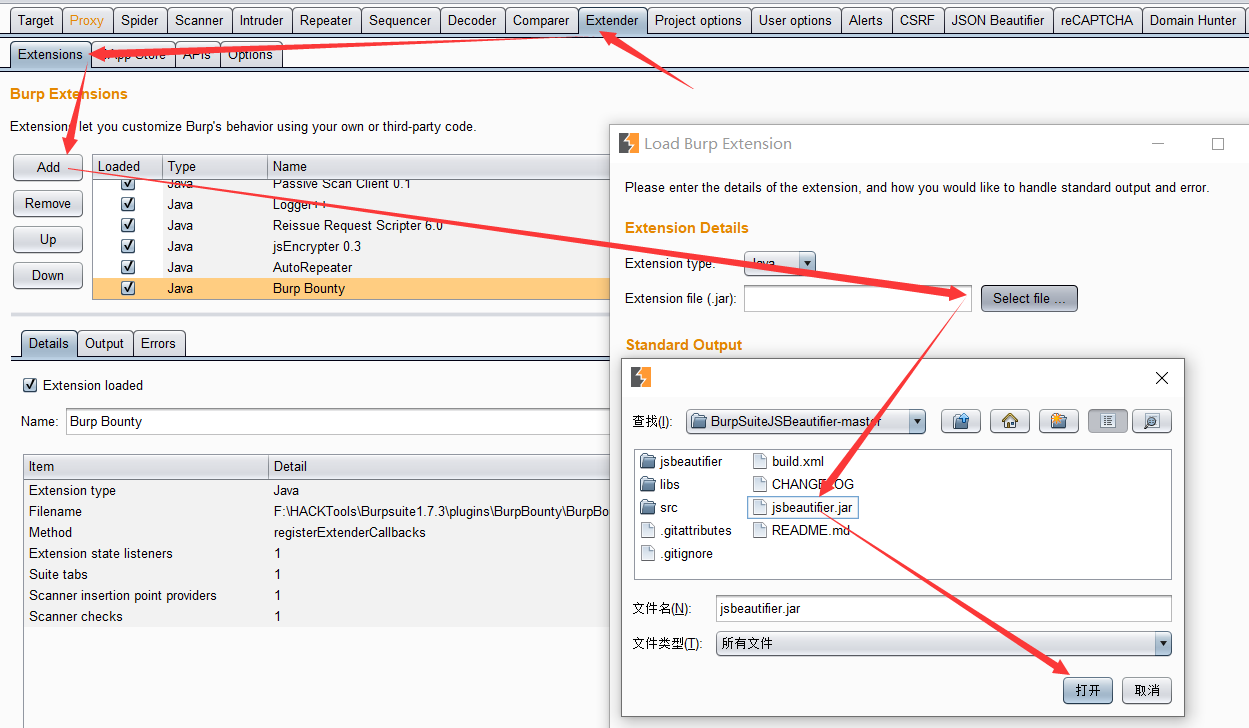
Task: Click the Select file button
Action: tap(1029, 298)
